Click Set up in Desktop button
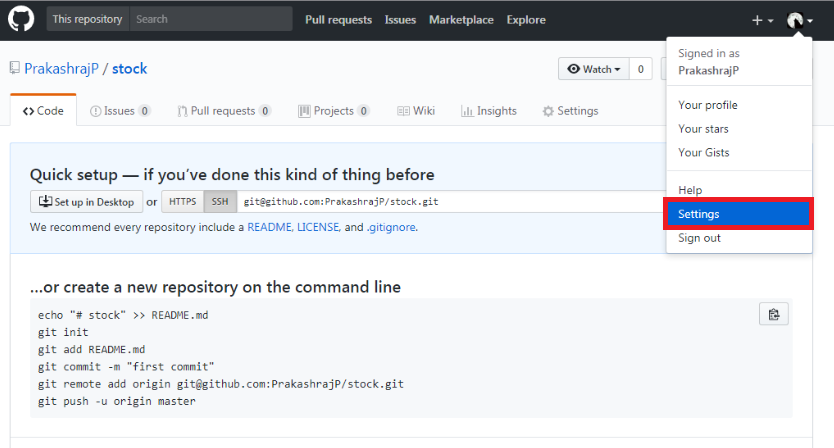This screenshot has height=448, width=834. 87,202
